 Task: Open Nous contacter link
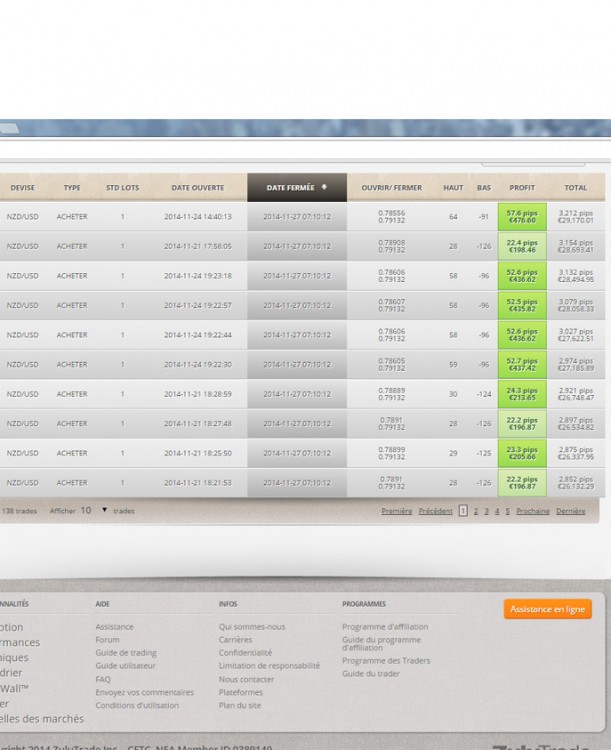pos(246,679)
